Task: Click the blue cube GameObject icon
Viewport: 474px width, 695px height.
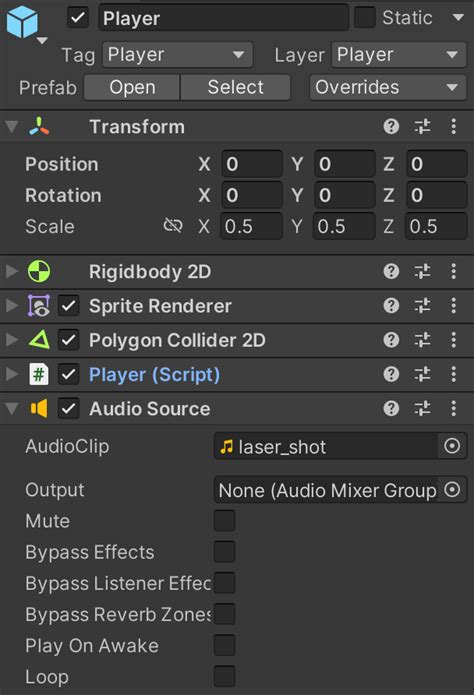Action: [x=22, y=22]
